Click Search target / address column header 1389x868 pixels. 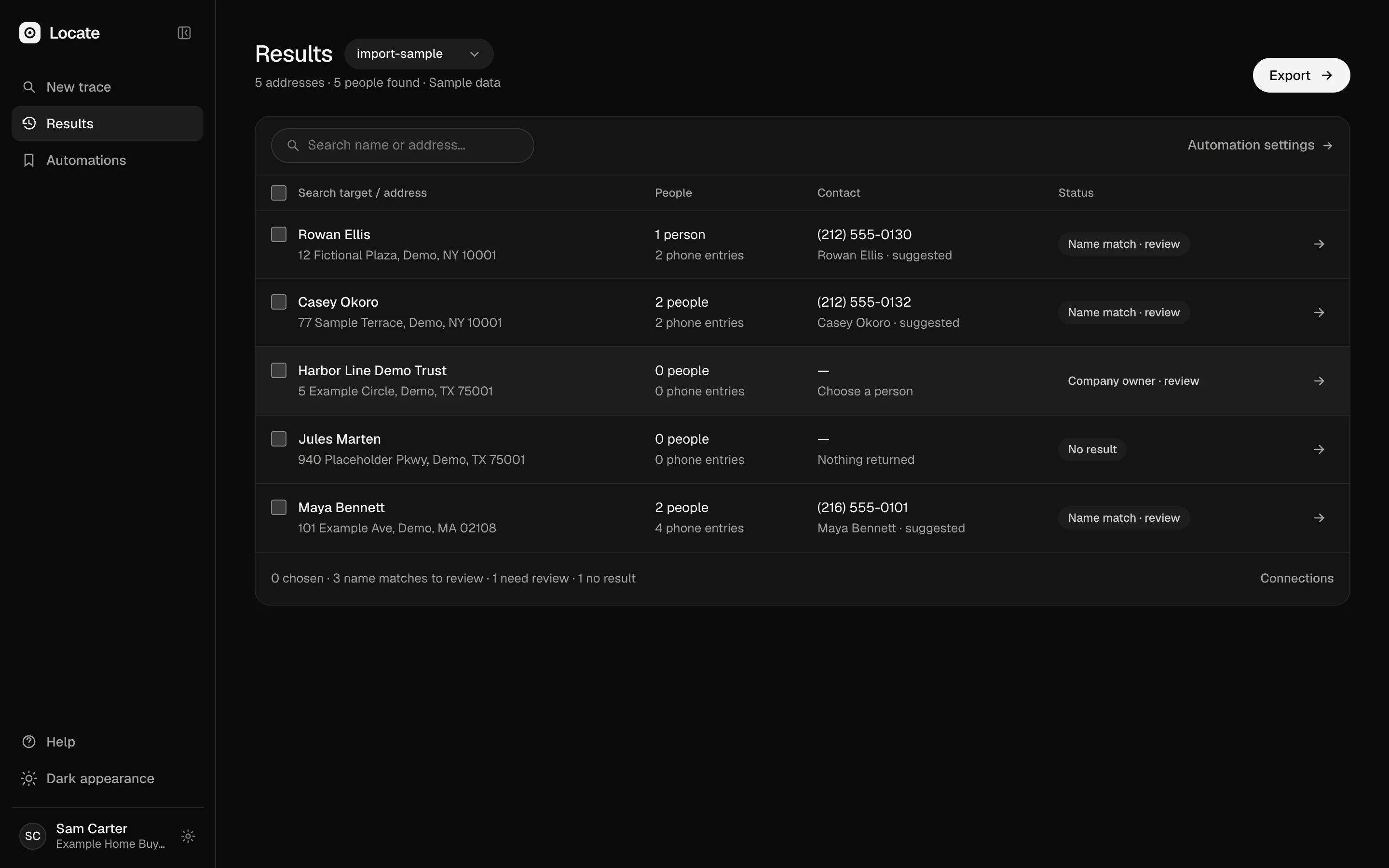click(362, 193)
